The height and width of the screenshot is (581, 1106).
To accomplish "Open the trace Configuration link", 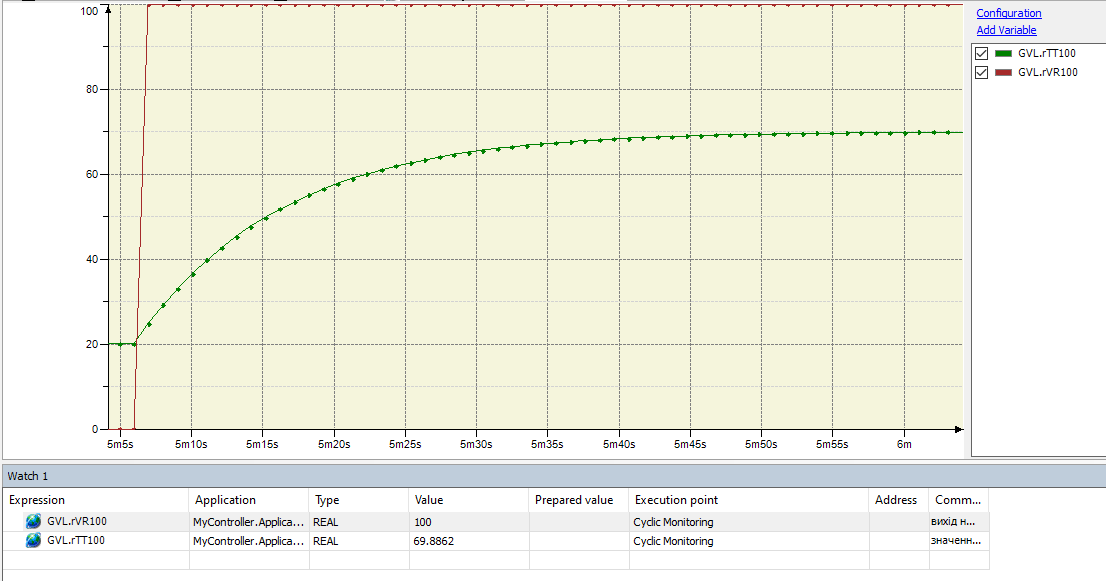I will pos(1008,13).
